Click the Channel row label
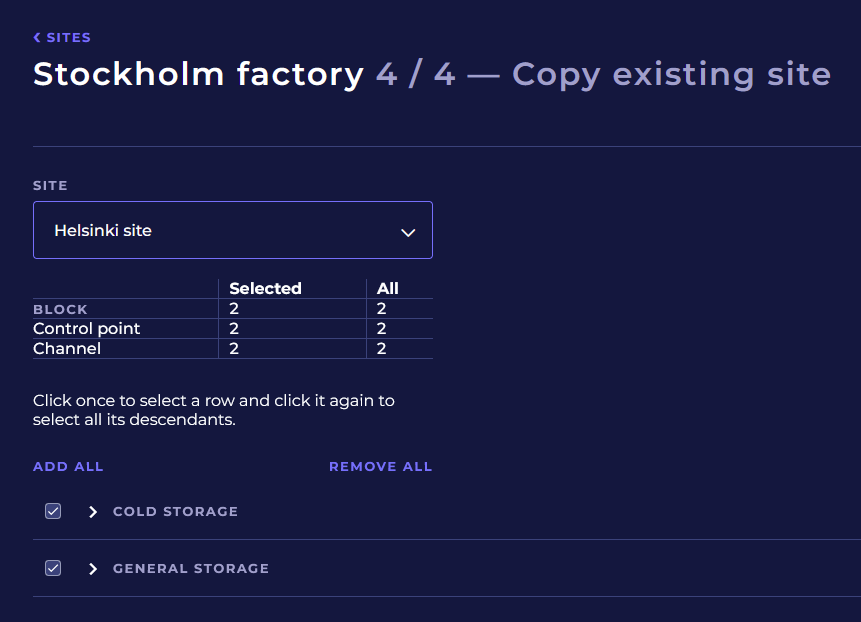Image resolution: width=861 pixels, height=622 pixels. (x=67, y=349)
